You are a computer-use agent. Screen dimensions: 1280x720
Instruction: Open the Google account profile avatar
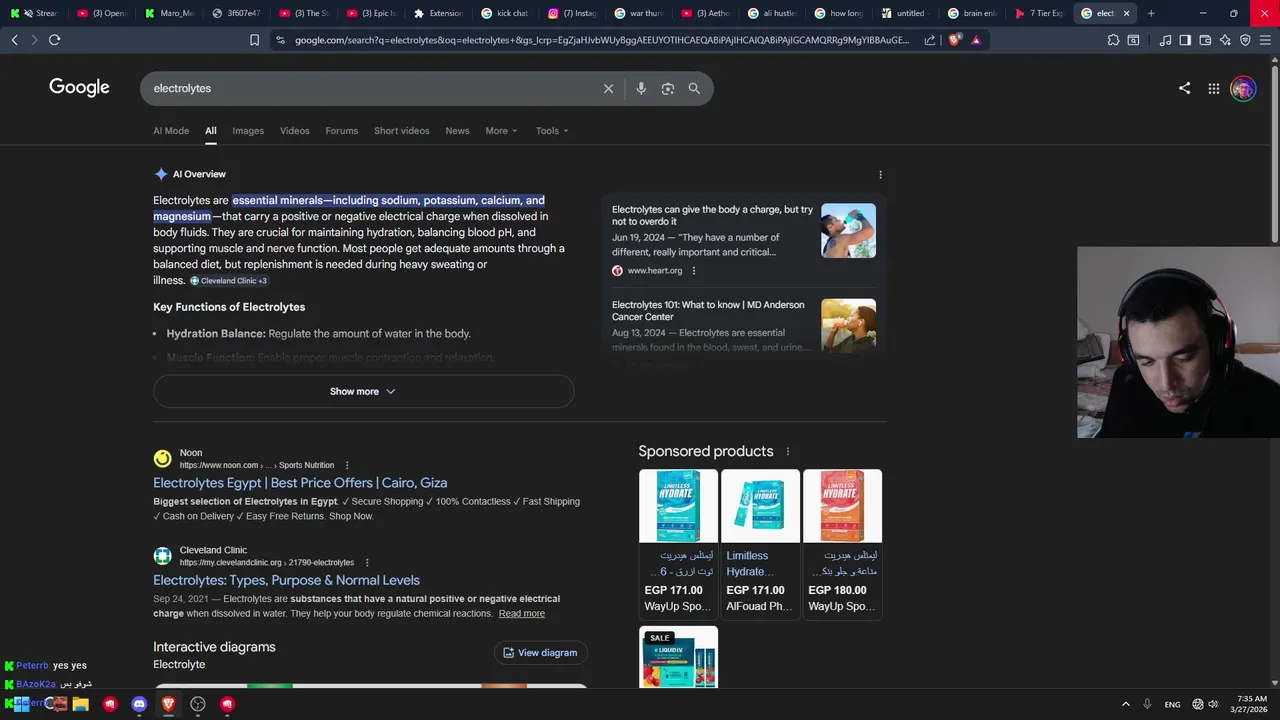pos(1243,88)
